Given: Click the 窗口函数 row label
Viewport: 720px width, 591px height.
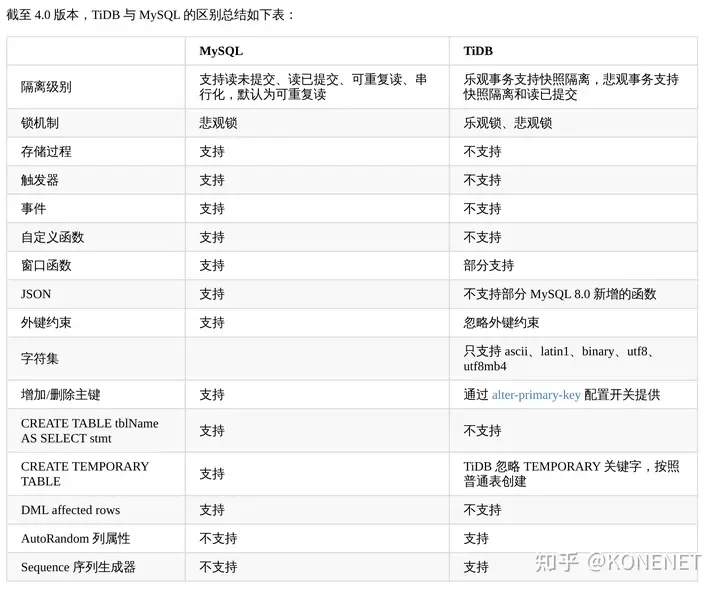Looking at the screenshot, I should (x=46, y=265).
